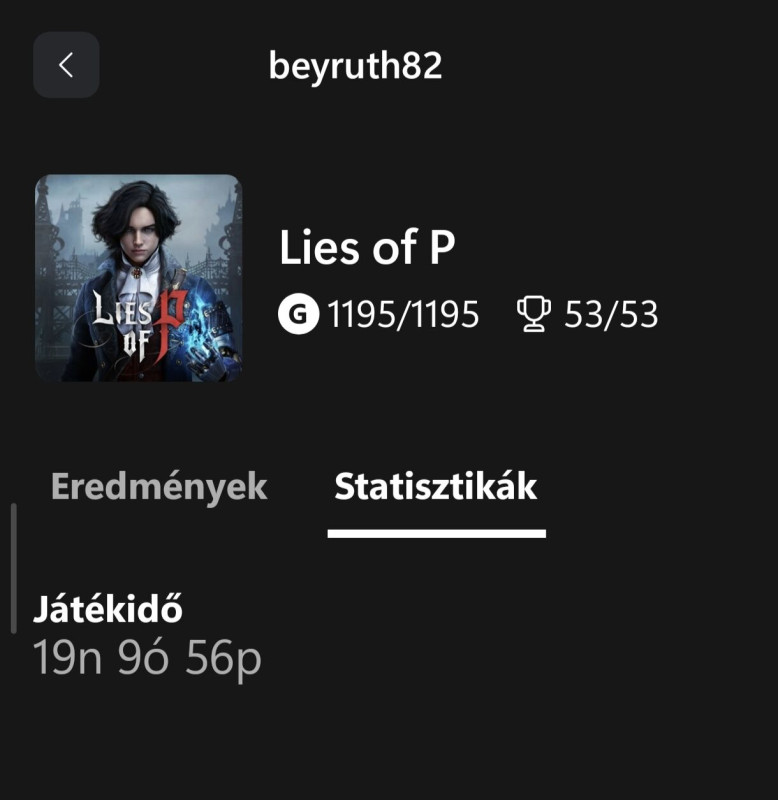Screen dimensions: 778x800
Task: Click the beyruth82 username title
Action: click(355, 66)
